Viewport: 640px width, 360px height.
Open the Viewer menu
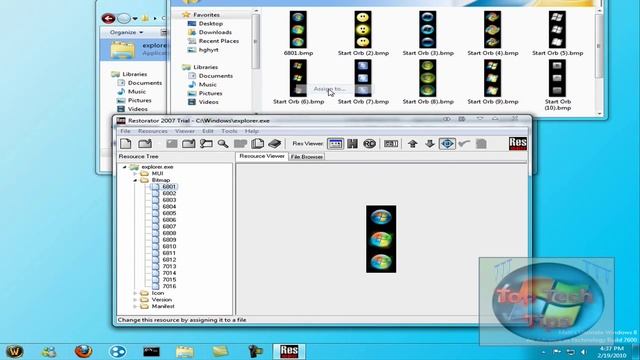[184, 131]
